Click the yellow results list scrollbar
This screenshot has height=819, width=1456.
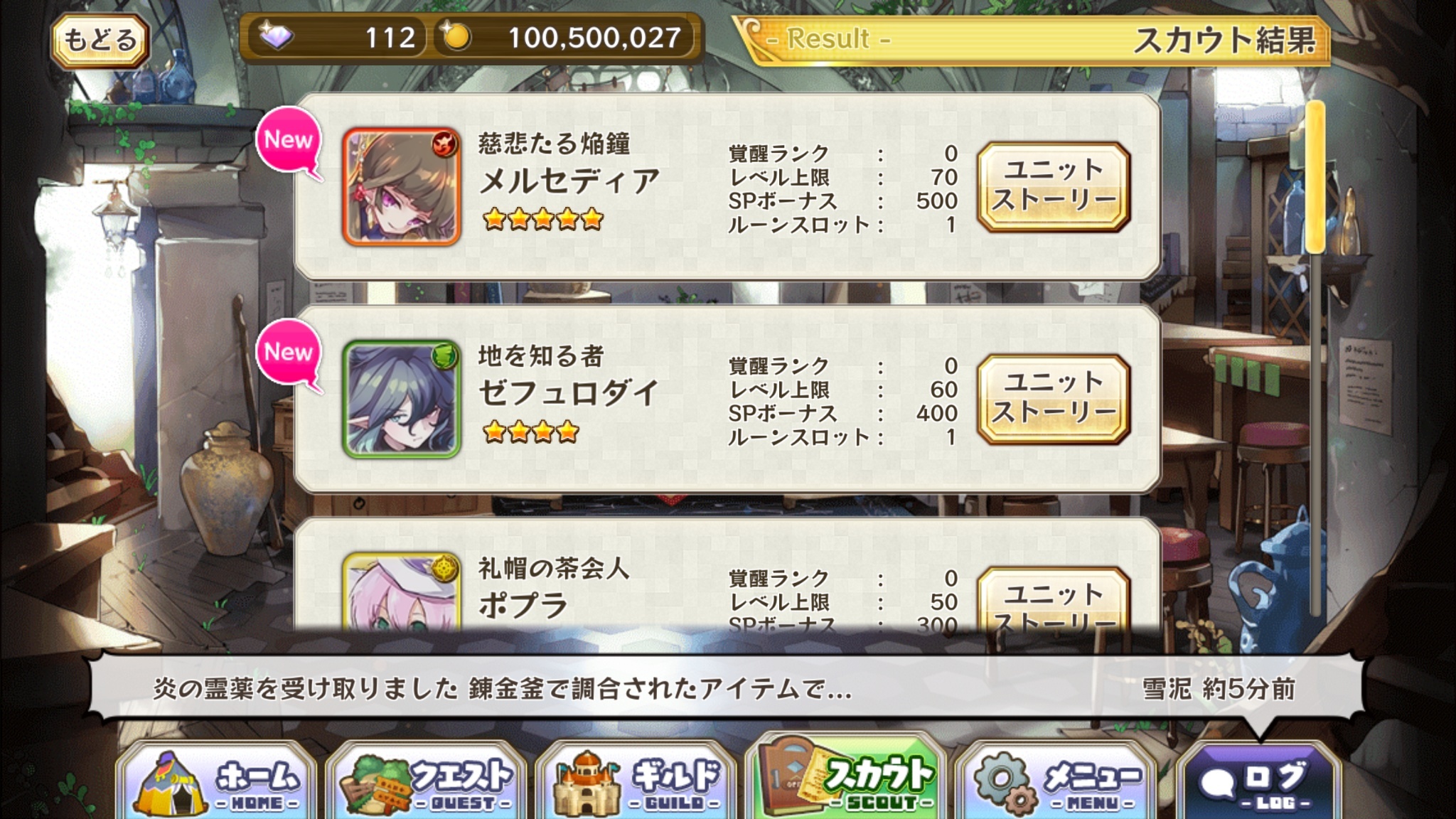[1315, 177]
